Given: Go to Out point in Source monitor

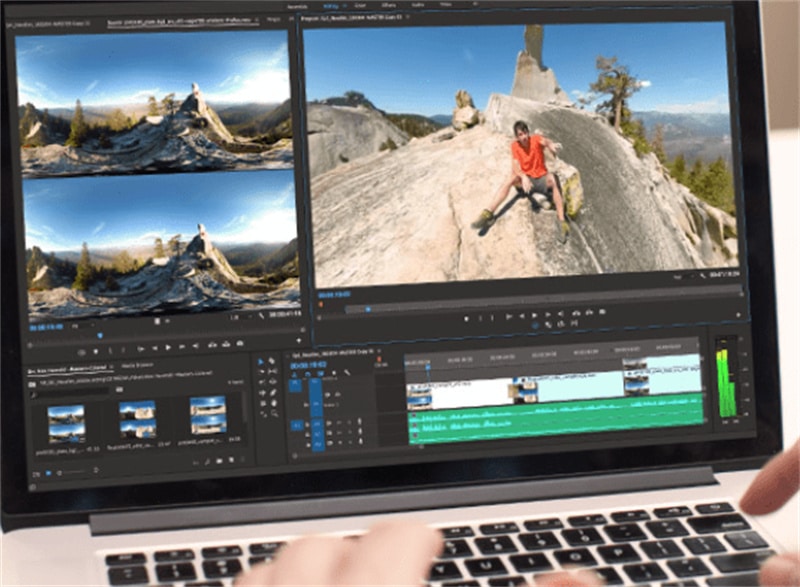Looking at the screenshot, I should [x=195, y=346].
